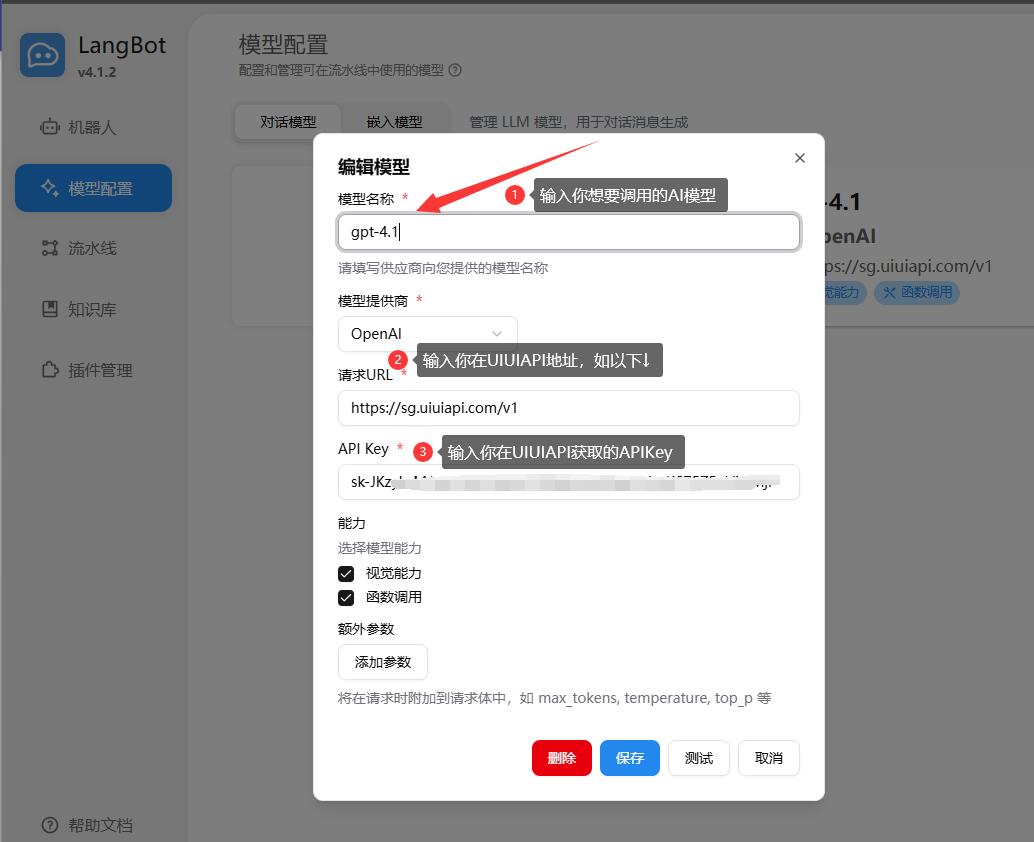Click the 添加参数 button

click(383, 662)
